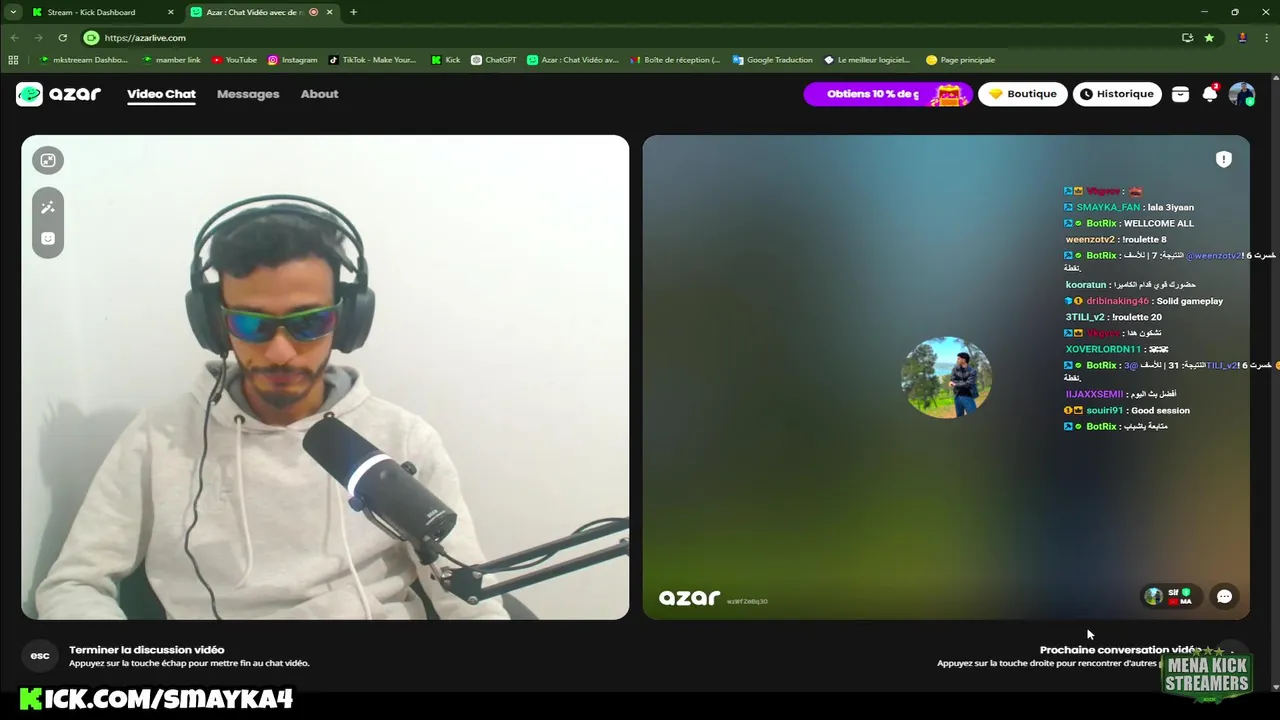The height and width of the screenshot is (720, 1280).
Task: Open the Chrome three-dot menu
Action: coord(1266,38)
